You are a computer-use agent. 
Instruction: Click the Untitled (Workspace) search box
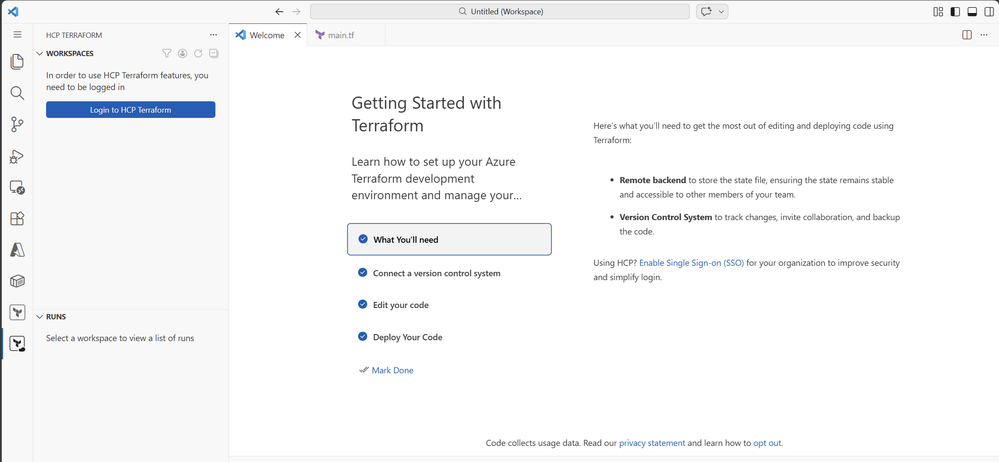tap(500, 11)
